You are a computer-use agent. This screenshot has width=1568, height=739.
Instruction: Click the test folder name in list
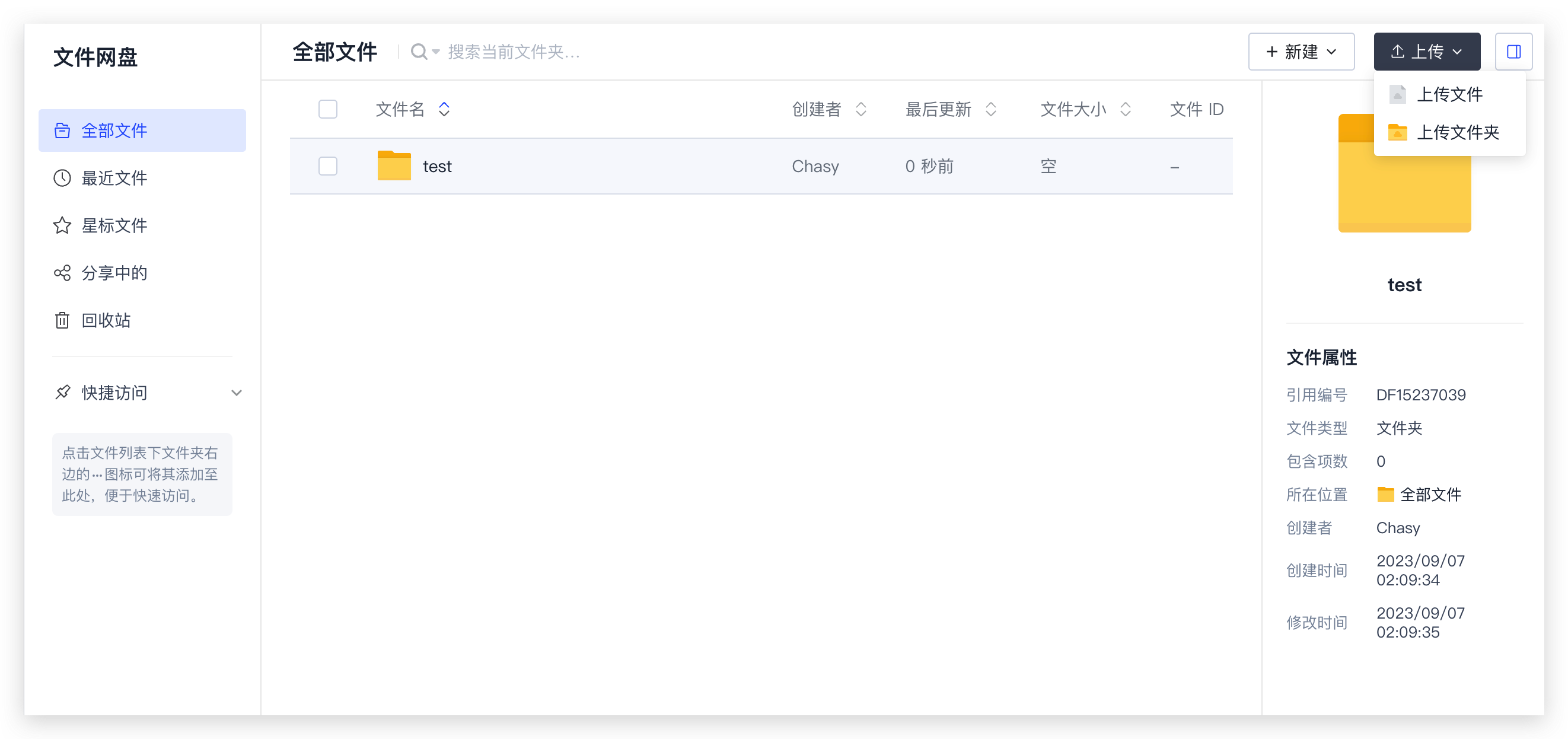click(x=437, y=166)
